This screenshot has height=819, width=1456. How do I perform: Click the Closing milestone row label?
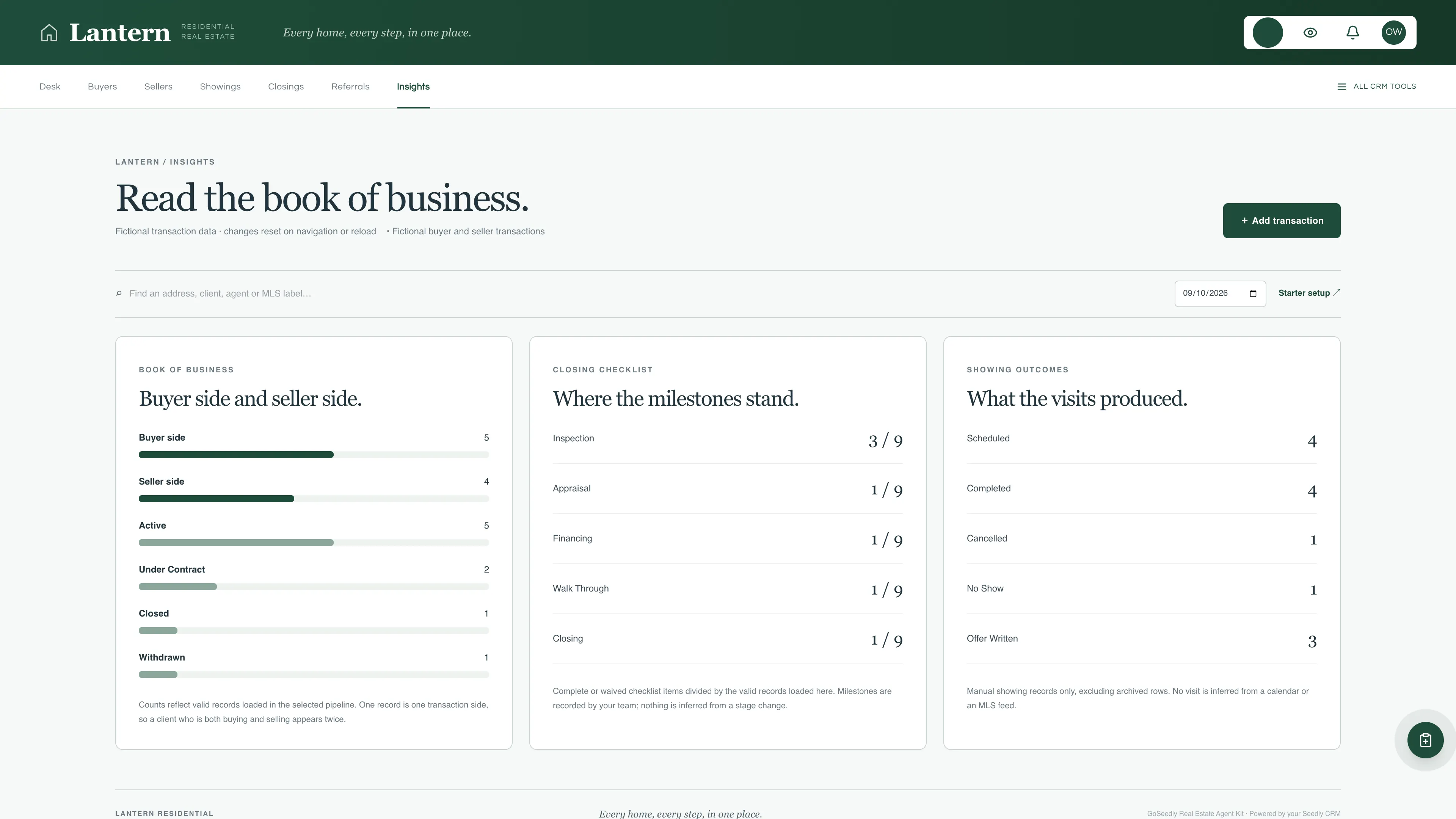pyautogui.click(x=568, y=639)
